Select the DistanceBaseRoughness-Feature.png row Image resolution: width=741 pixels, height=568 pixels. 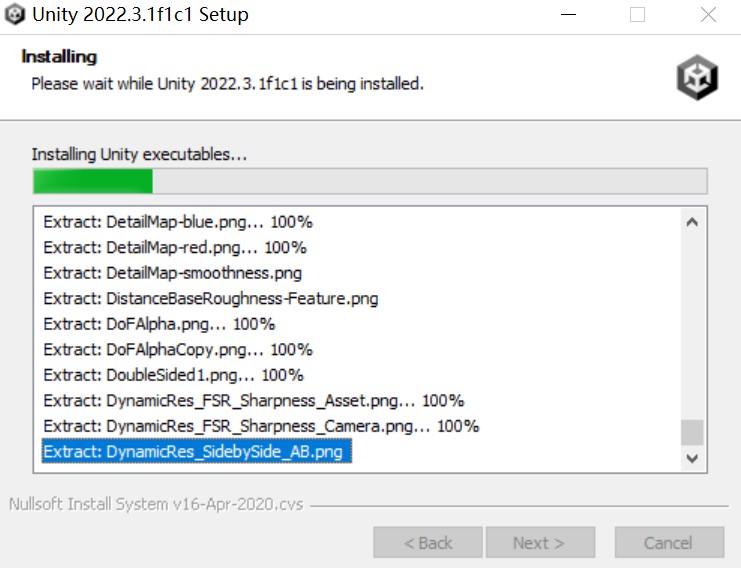(x=211, y=298)
